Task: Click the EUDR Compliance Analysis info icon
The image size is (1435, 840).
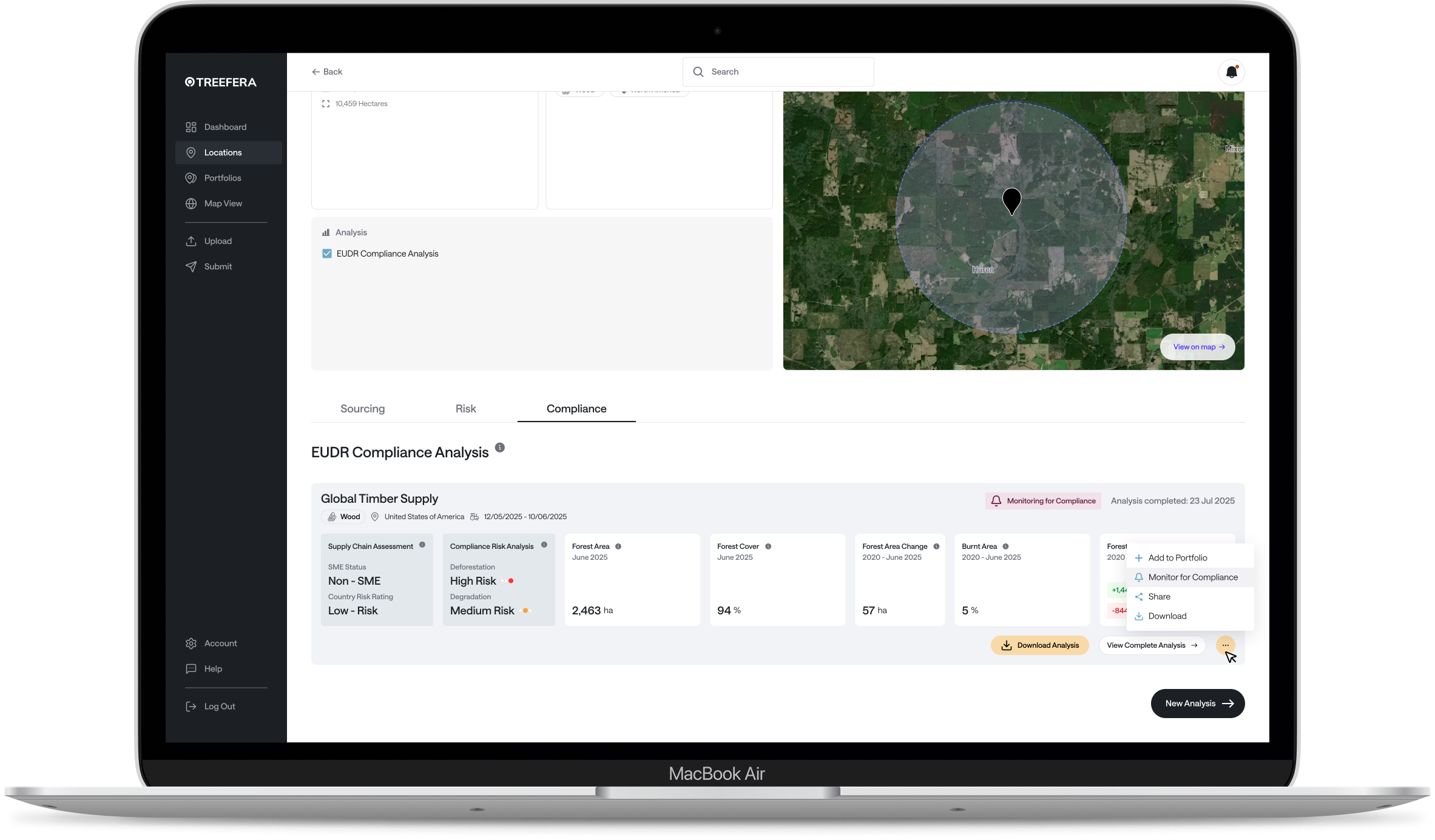Action: [499, 448]
